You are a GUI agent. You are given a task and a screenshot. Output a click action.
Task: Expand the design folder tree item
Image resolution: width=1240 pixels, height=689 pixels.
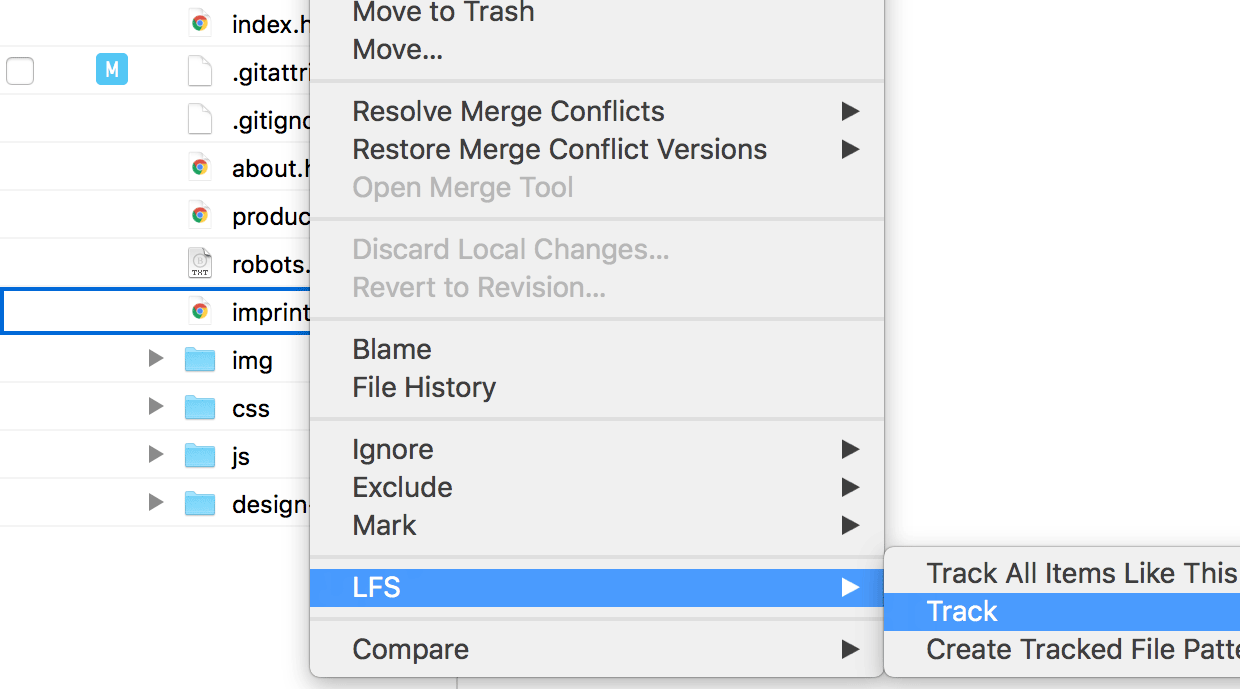(x=155, y=502)
